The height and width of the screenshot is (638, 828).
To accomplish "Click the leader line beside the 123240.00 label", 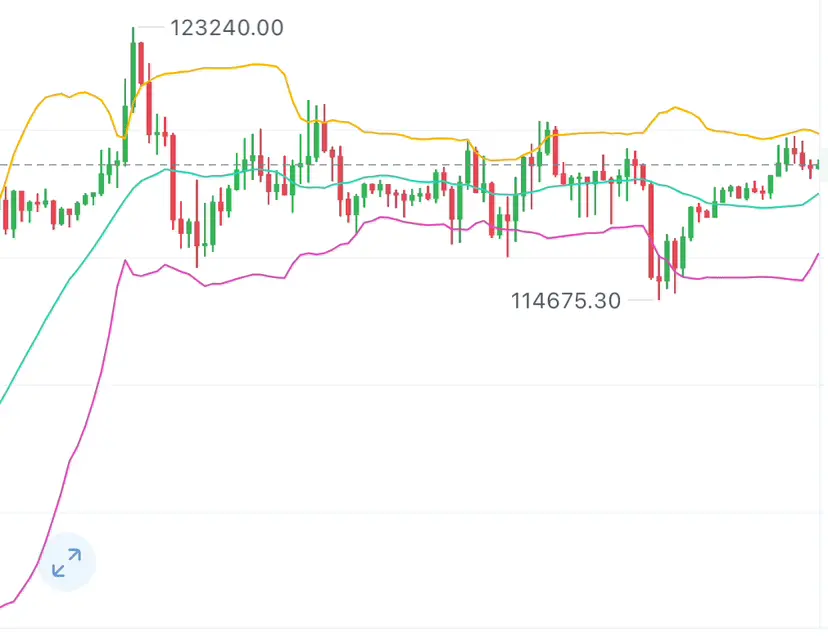I will (x=151, y=27).
